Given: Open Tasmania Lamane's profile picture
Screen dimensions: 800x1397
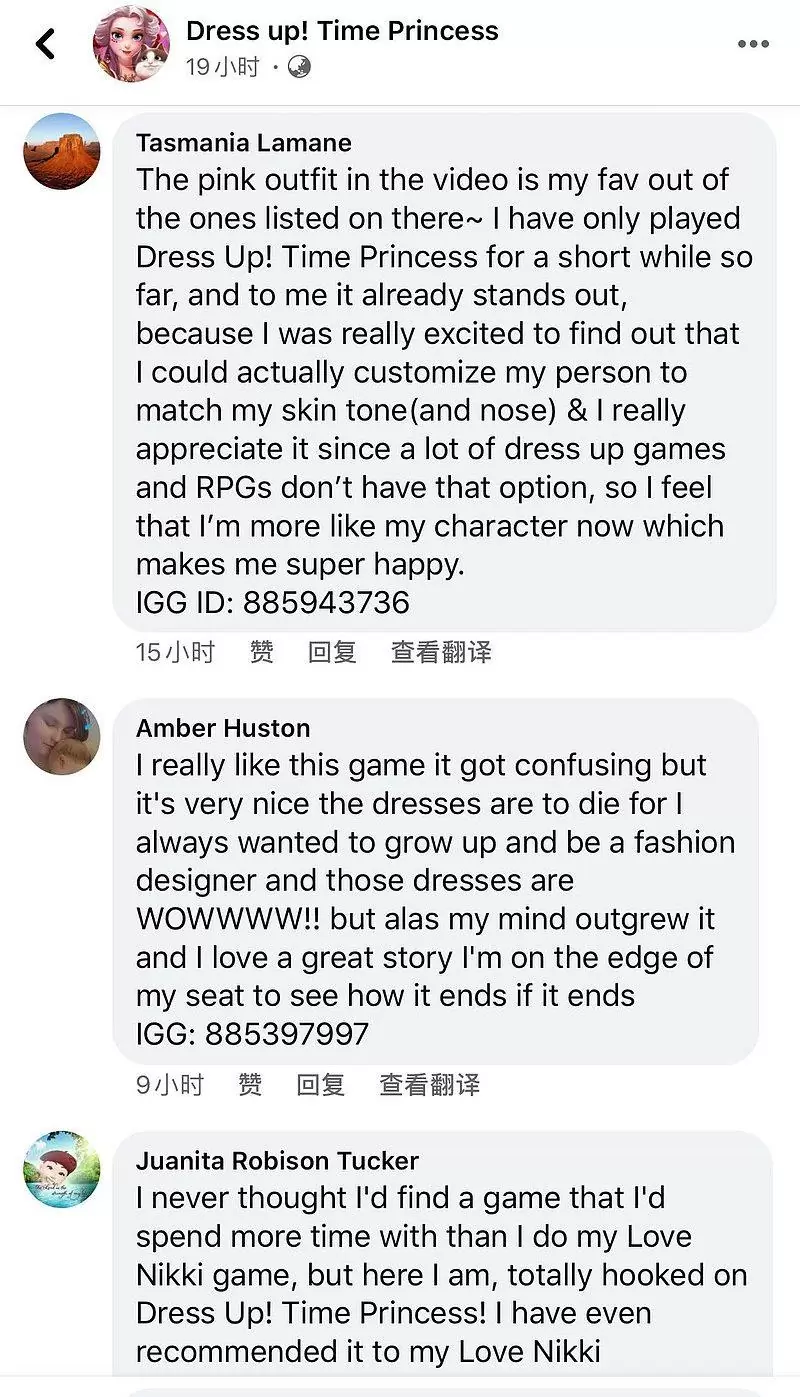Looking at the screenshot, I should (x=62, y=151).
